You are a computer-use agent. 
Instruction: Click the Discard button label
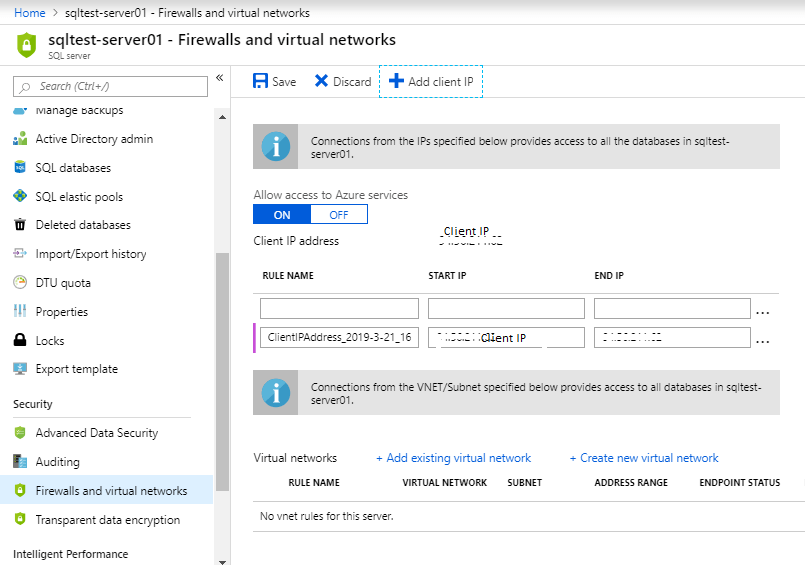(x=352, y=82)
